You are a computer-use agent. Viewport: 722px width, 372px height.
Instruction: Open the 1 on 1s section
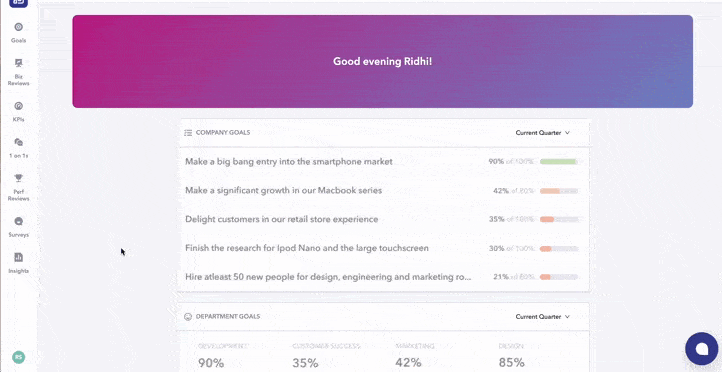pos(18,142)
